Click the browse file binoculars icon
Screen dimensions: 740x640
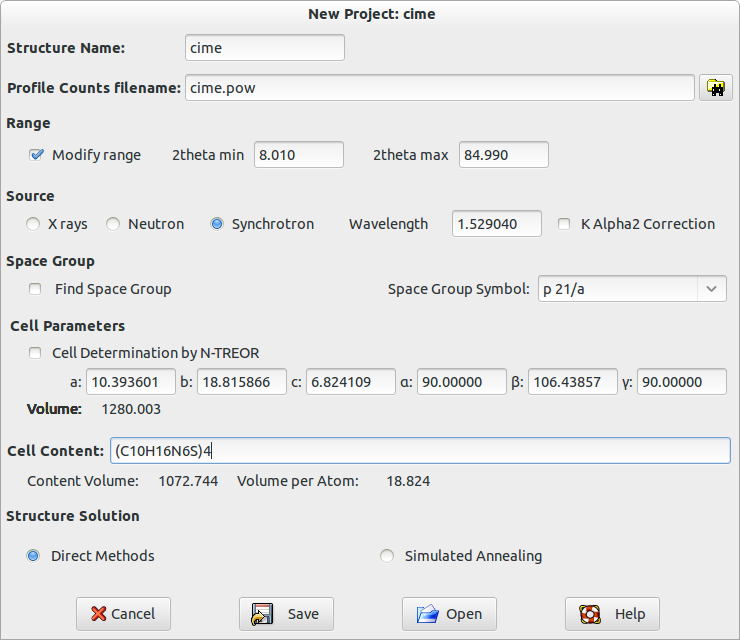pyautogui.click(x=715, y=88)
